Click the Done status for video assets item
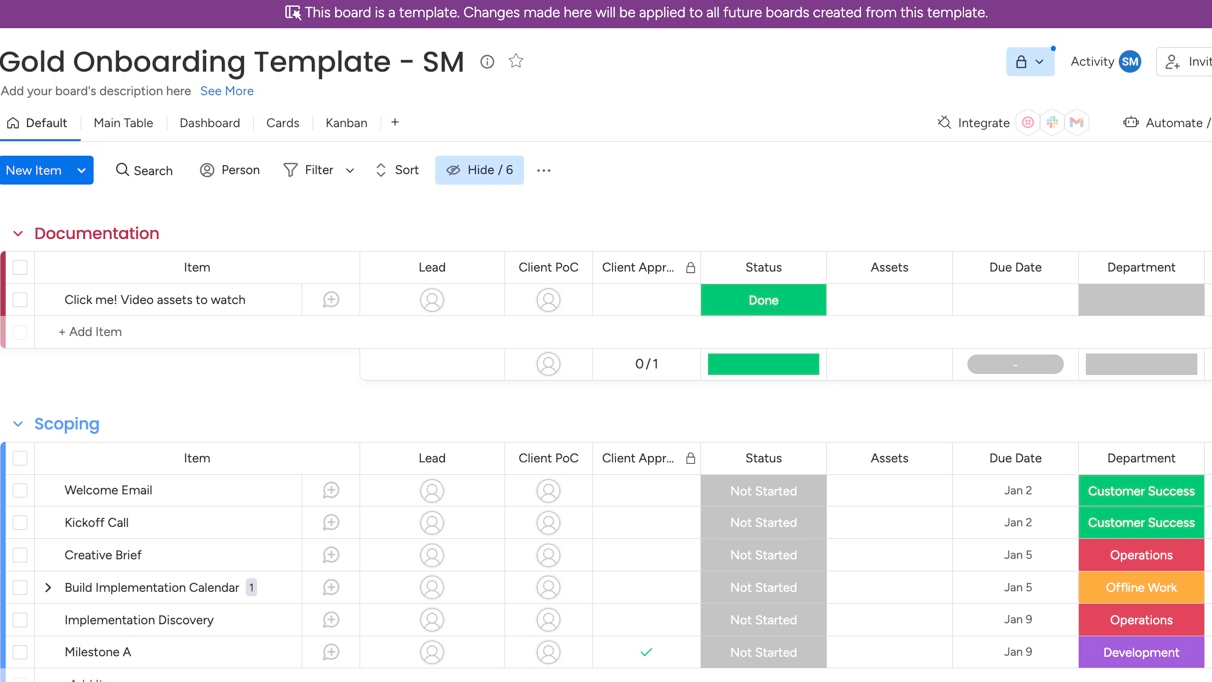The height and width of the screenshot is (682, 1212). coord(763,299)
